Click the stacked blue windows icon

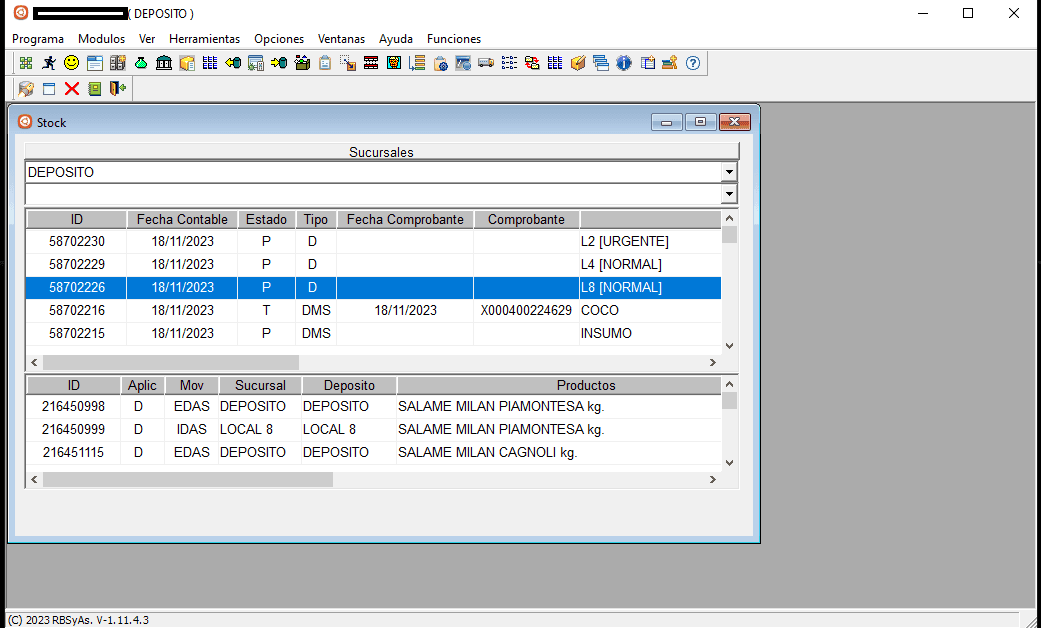601,63
